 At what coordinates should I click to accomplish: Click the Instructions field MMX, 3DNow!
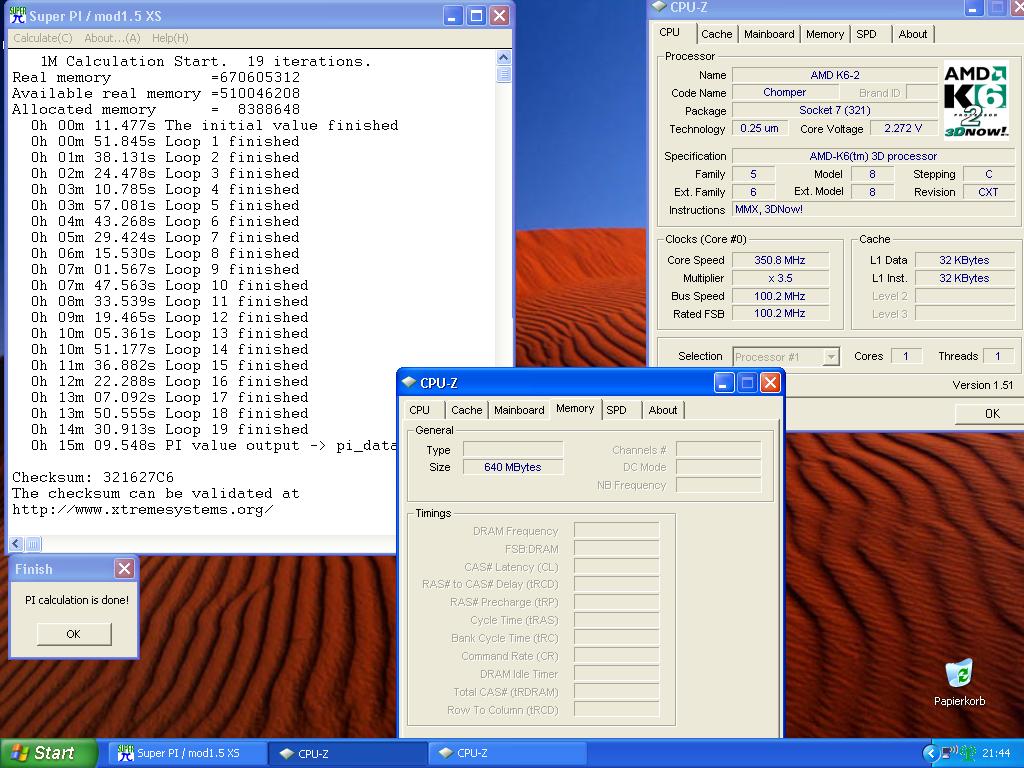pyautogui.click(x=874, y=210)
